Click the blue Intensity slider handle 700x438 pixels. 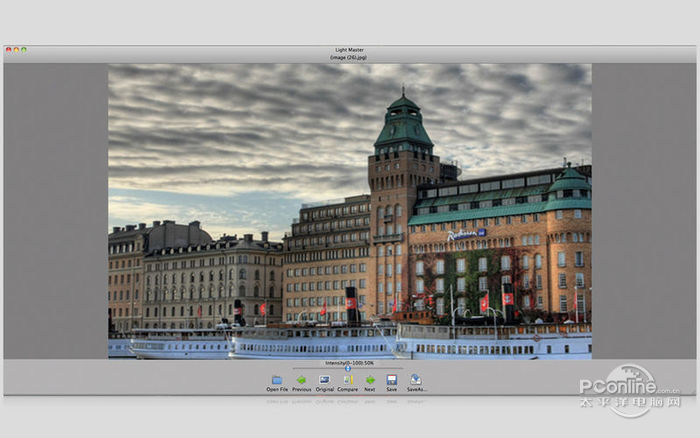348,369
